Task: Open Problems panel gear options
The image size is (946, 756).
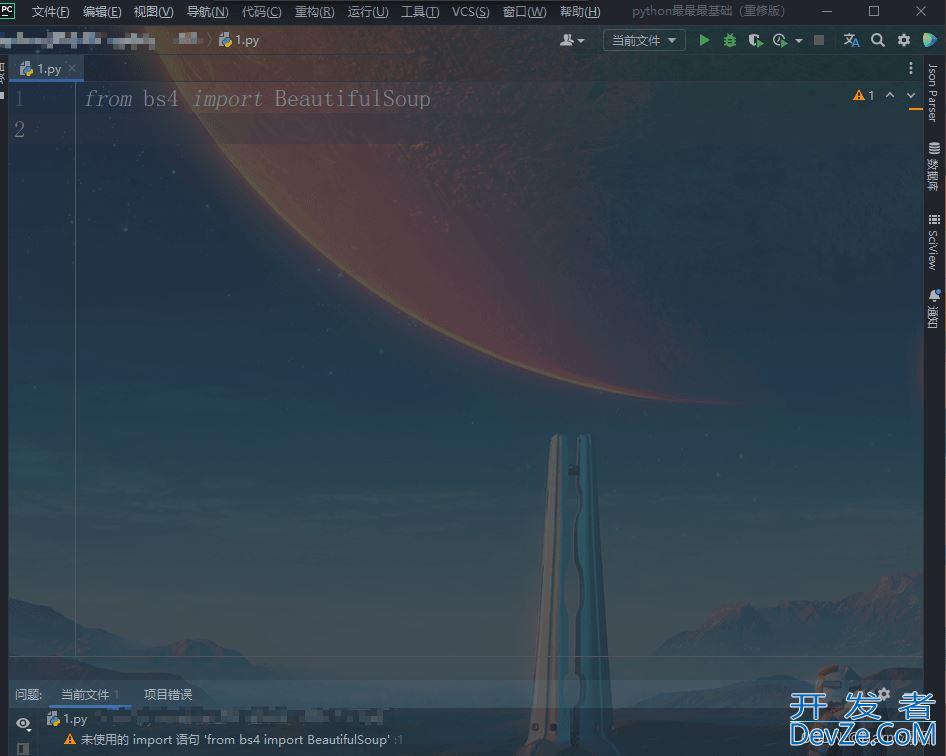Action: point(884,694)
